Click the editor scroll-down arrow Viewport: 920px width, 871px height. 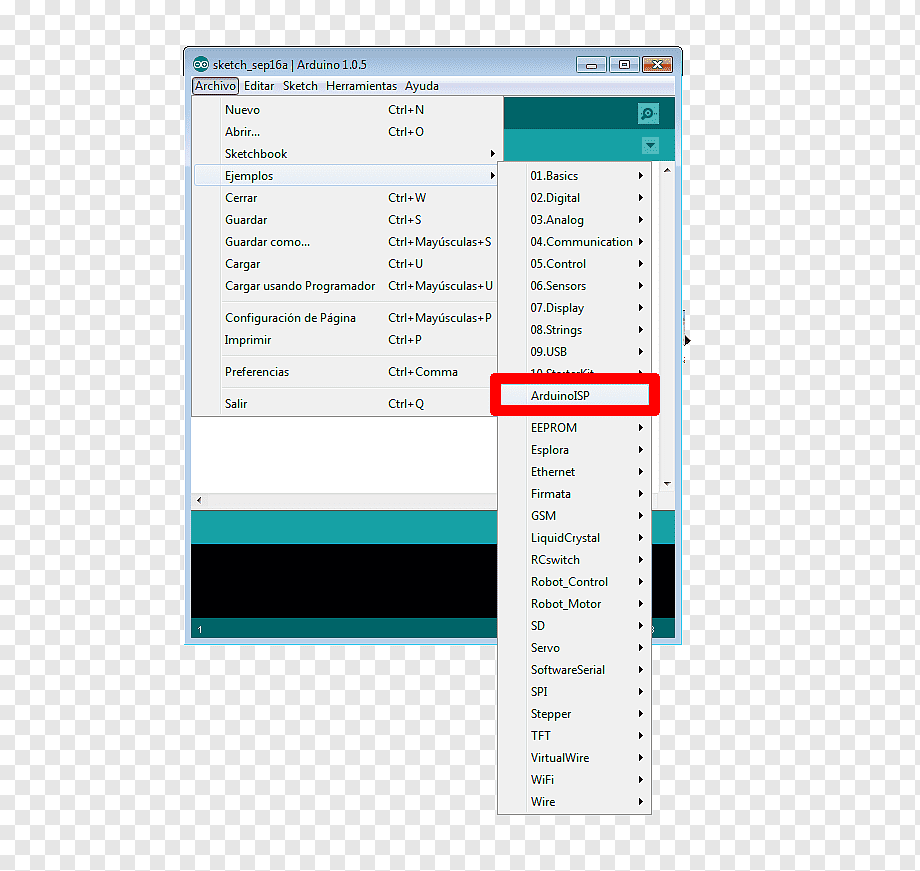click(x=667, y=484)
